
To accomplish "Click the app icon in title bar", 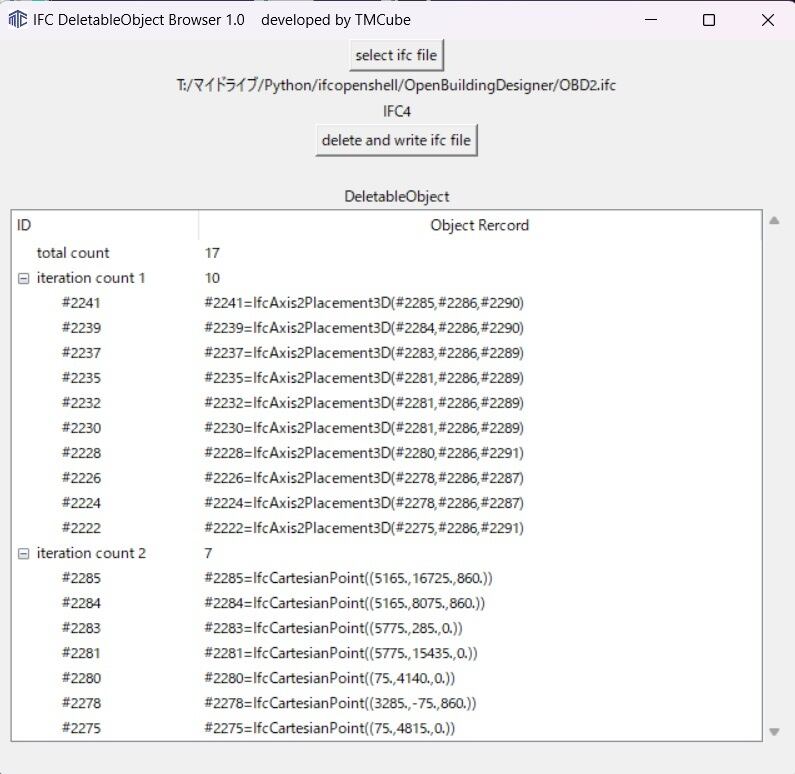I will pos(17,20).
